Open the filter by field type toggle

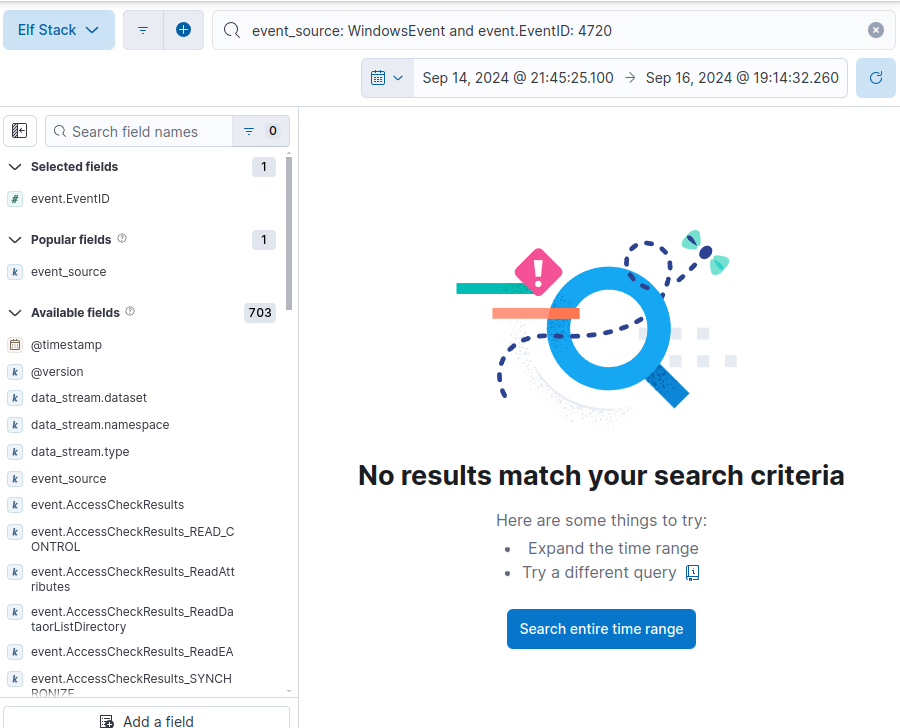[260, 131]
